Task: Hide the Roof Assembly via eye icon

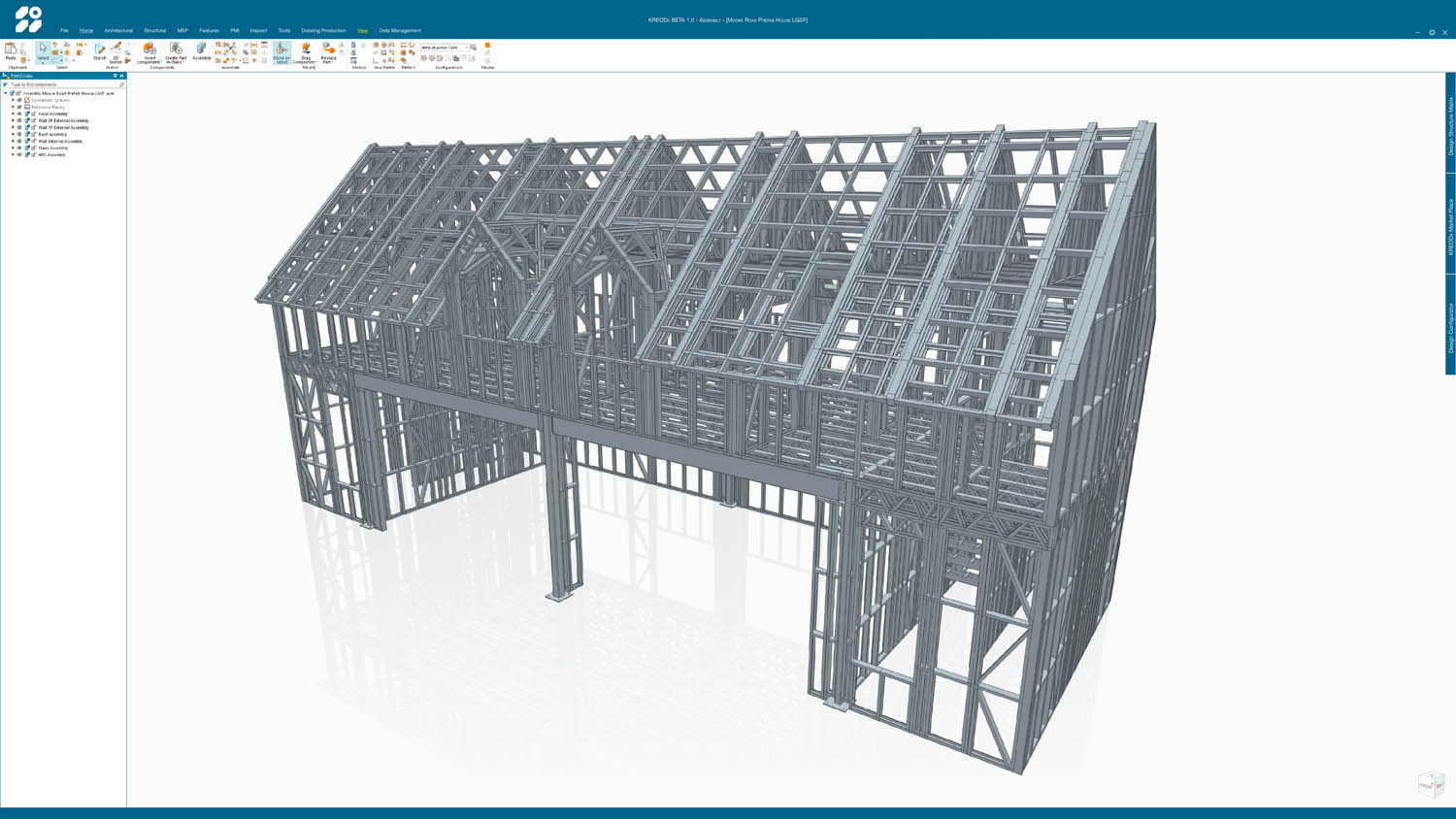Action: [x=19, y=134]
